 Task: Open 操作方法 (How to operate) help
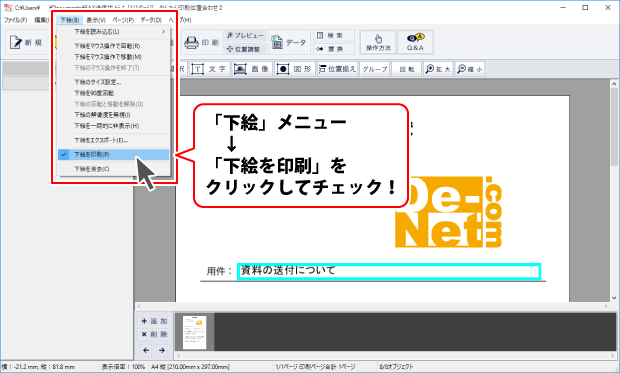378,42
